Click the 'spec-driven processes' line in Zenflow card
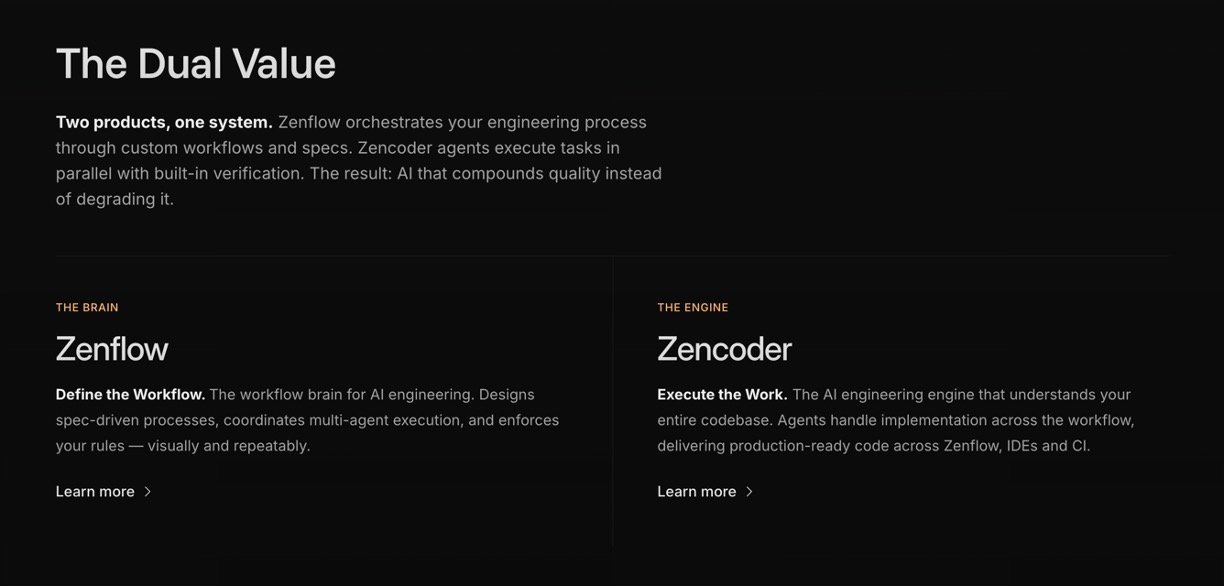Image resolution: width=1224 pixels, height=586 pixels. click(x=307, y=420)
